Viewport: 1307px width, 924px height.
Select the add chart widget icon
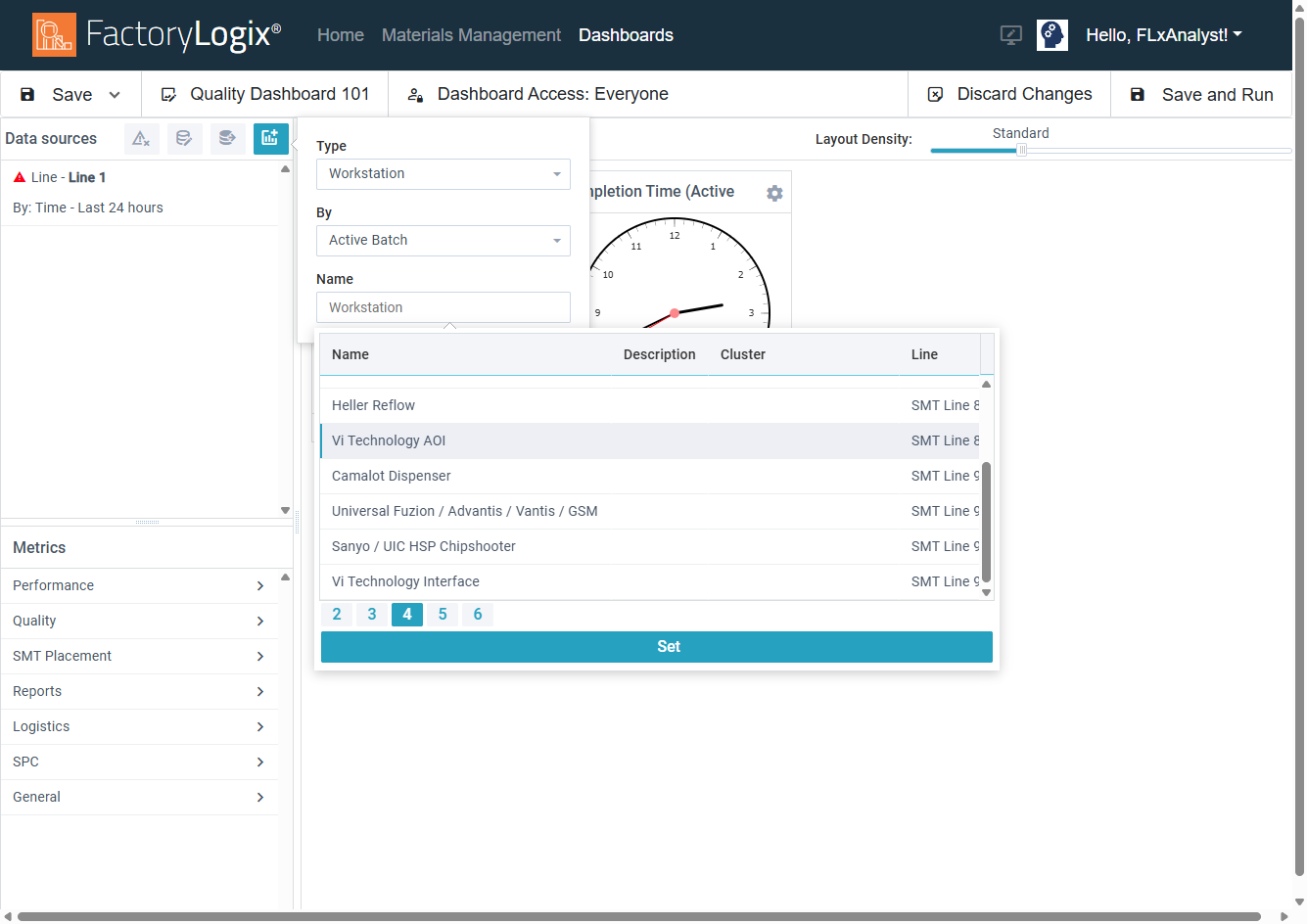point(271,138)
